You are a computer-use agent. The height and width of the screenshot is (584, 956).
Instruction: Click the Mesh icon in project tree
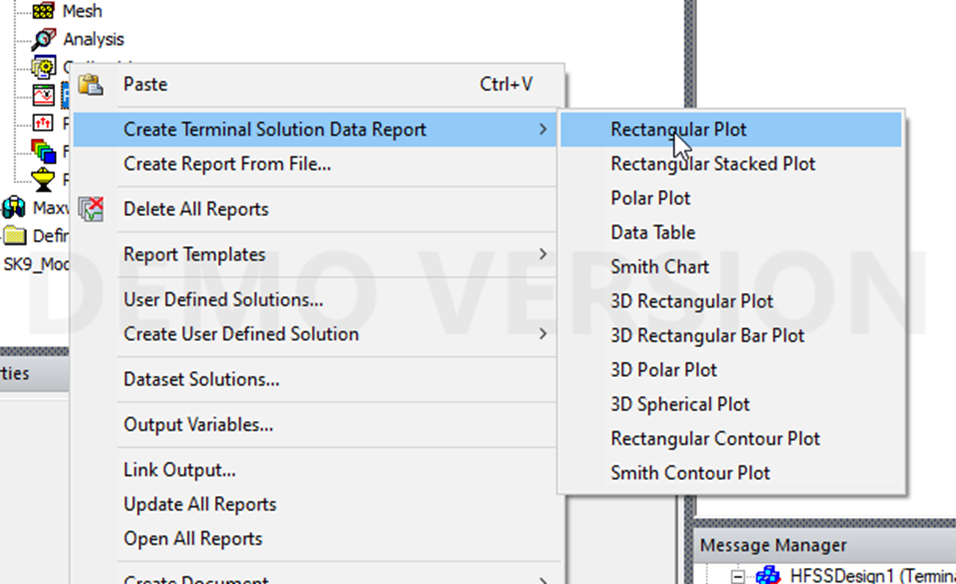pyautogui.click(x=43, y=12)
